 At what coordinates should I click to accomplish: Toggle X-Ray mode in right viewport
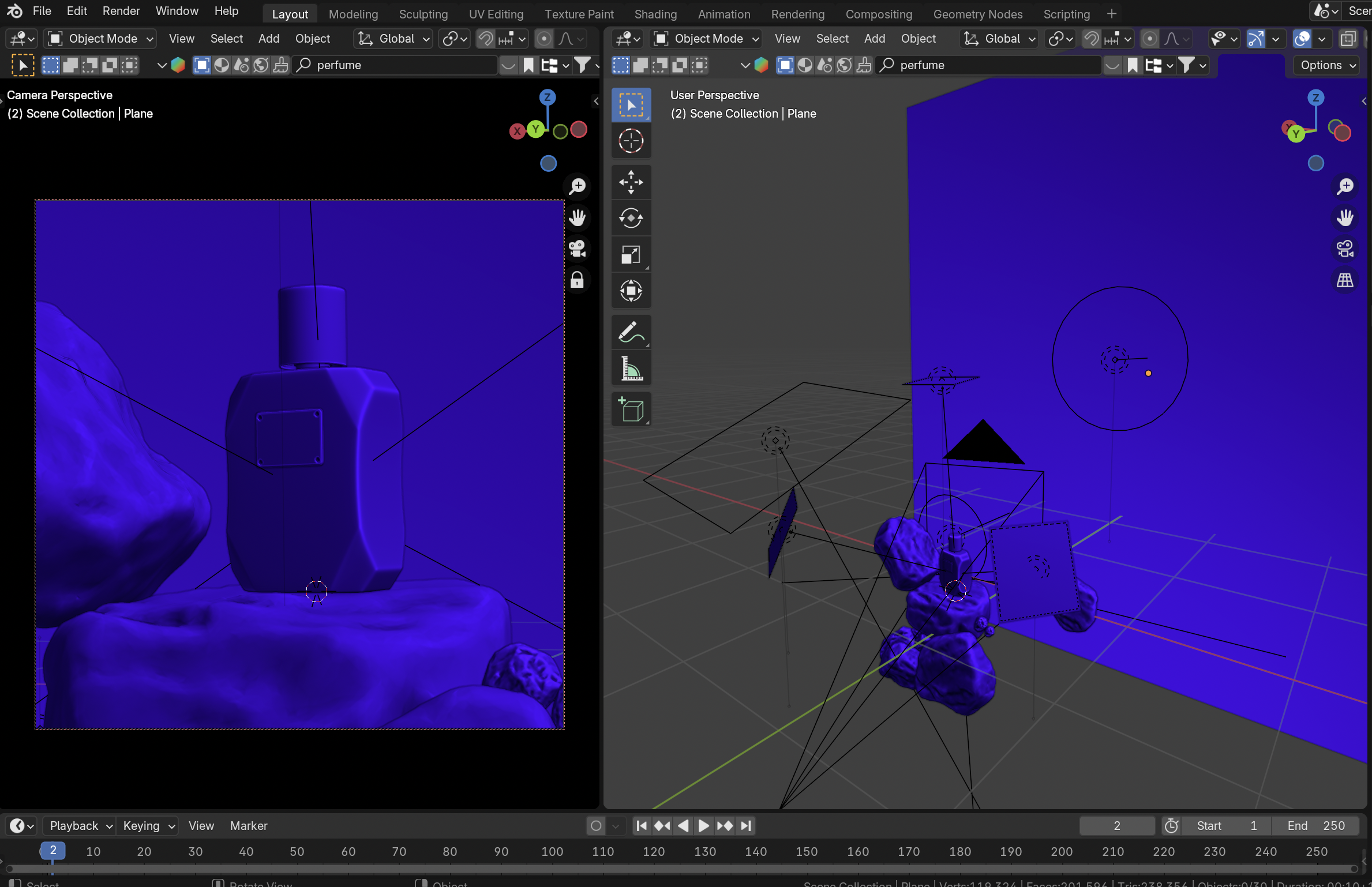pyautogui.click(x=1348, y=39)
